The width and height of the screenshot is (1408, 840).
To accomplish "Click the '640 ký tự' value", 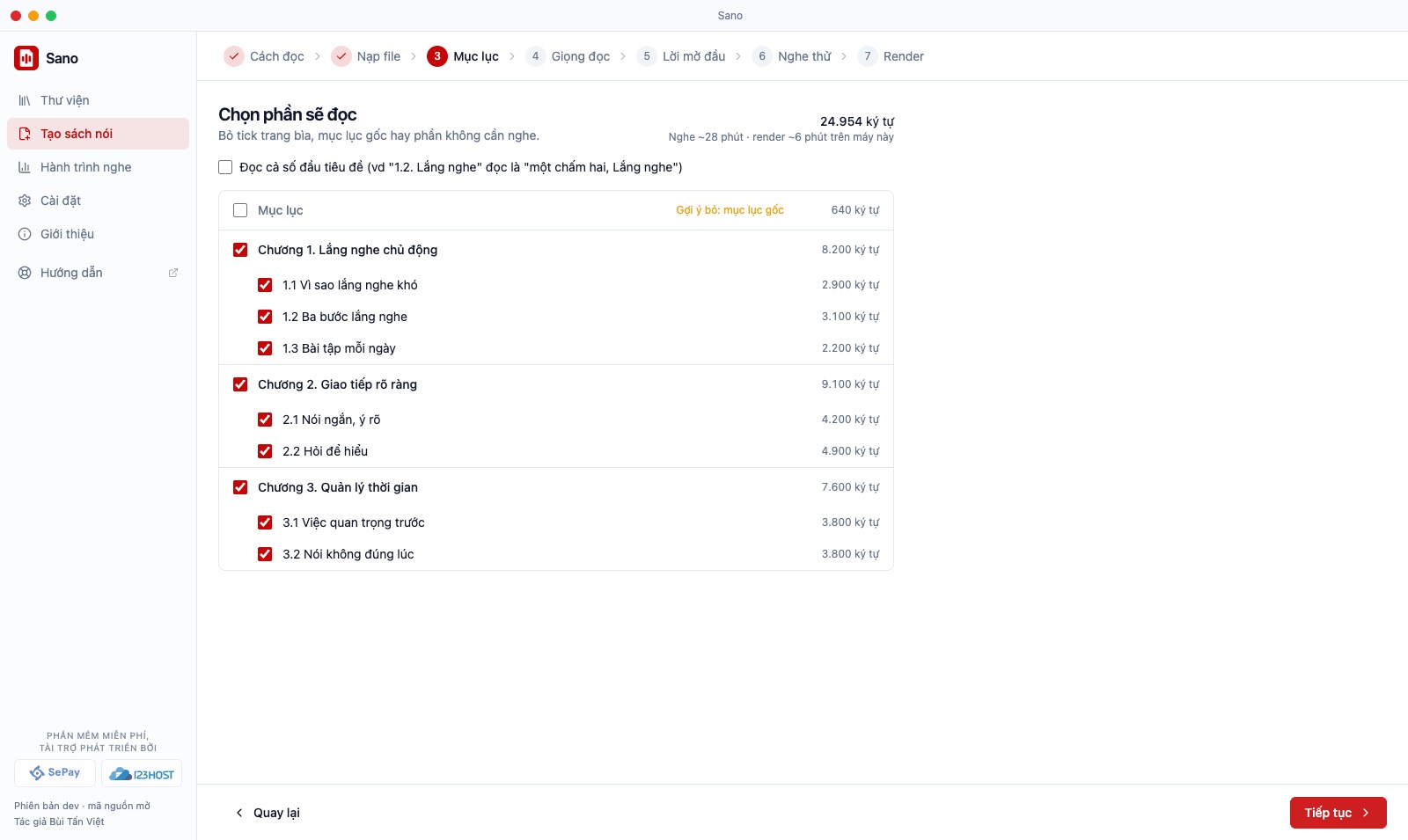I will click(855, 210).
